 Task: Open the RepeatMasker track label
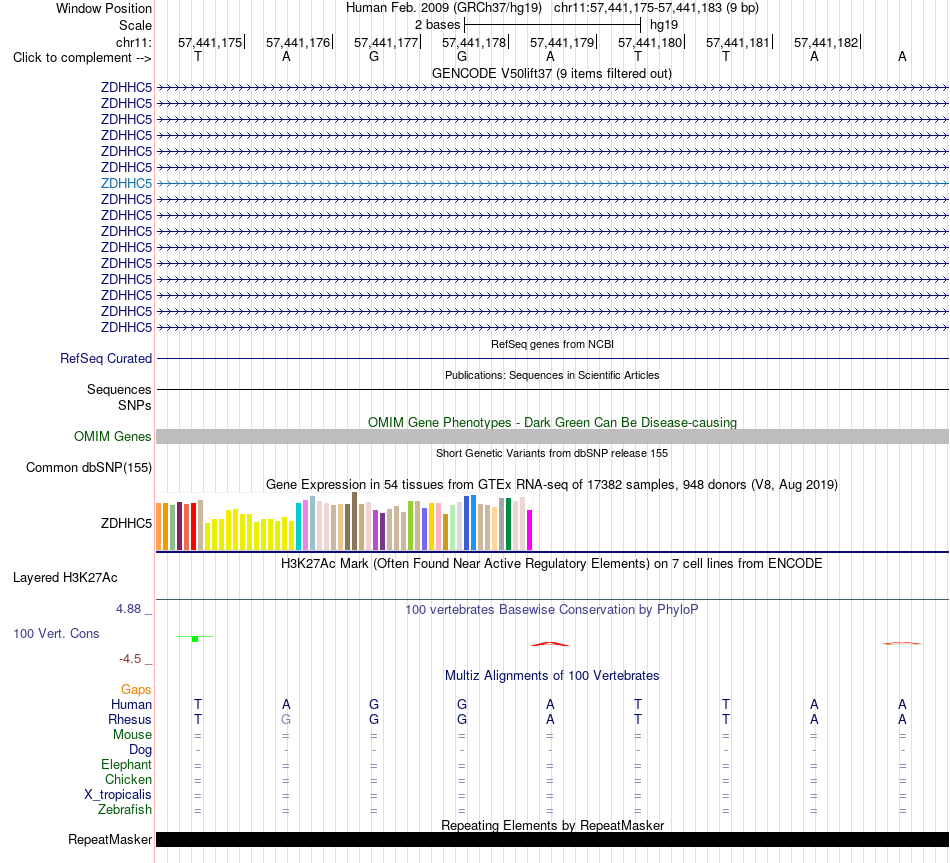pos(110,839)
